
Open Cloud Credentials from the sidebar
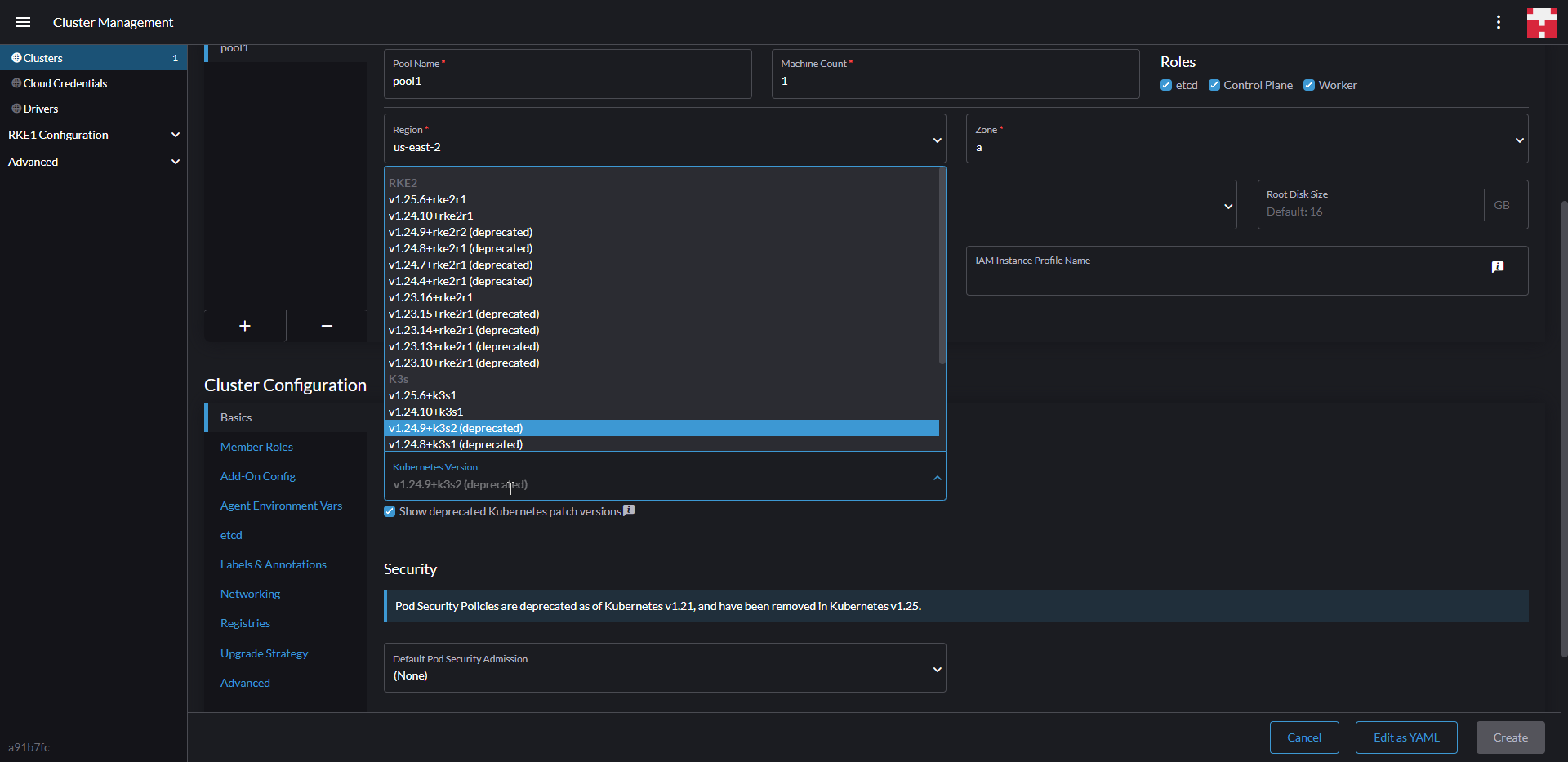65,82
